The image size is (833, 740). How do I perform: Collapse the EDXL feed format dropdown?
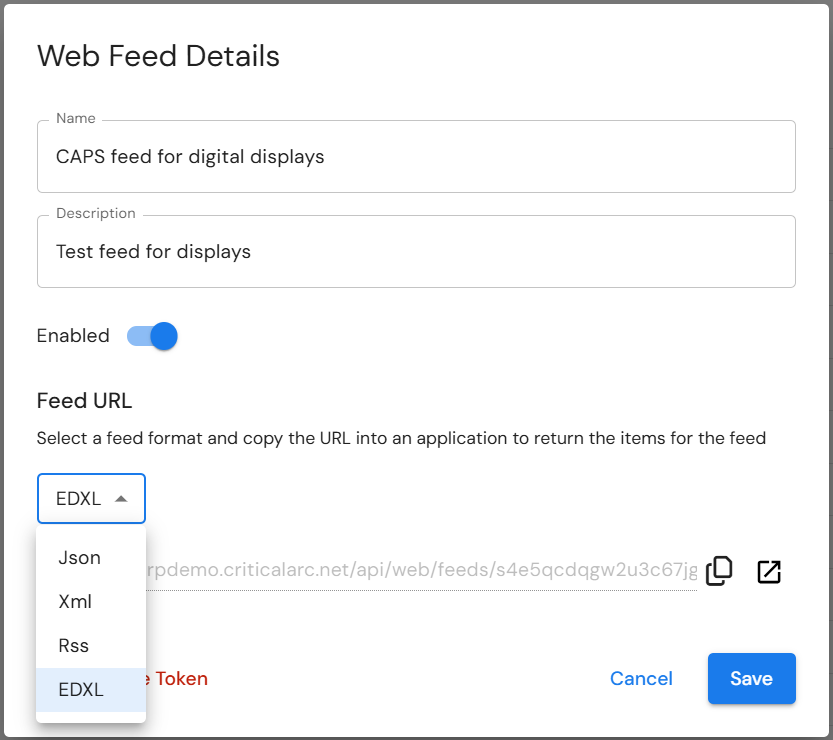click(x=91, y=498)
